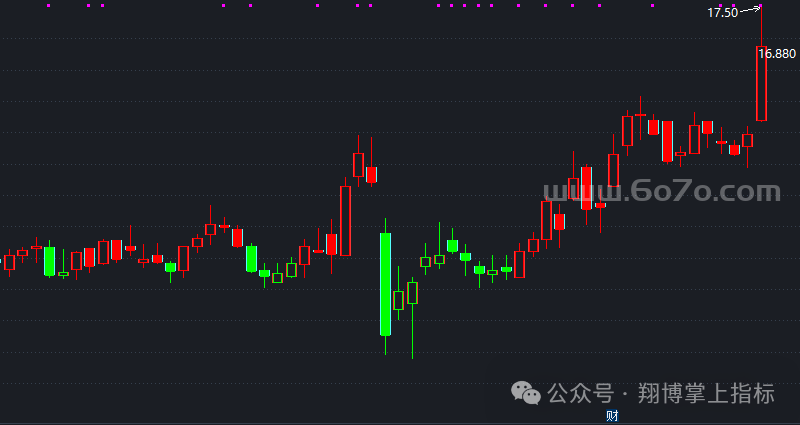Select the first green candlestick on the left
The image size is (800, 425).
coord(49,261)
